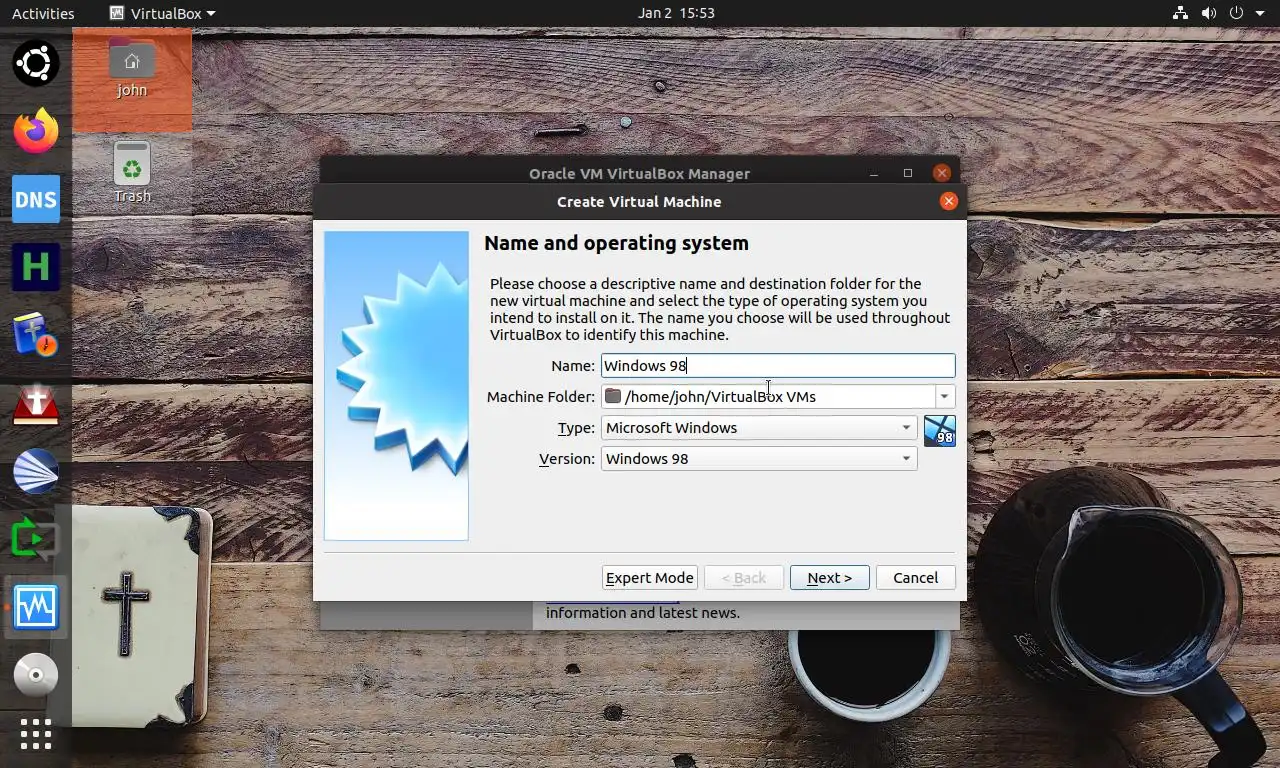Click the Name and operating system heading
1280x768 pixels.
click(x=616, y=243)
